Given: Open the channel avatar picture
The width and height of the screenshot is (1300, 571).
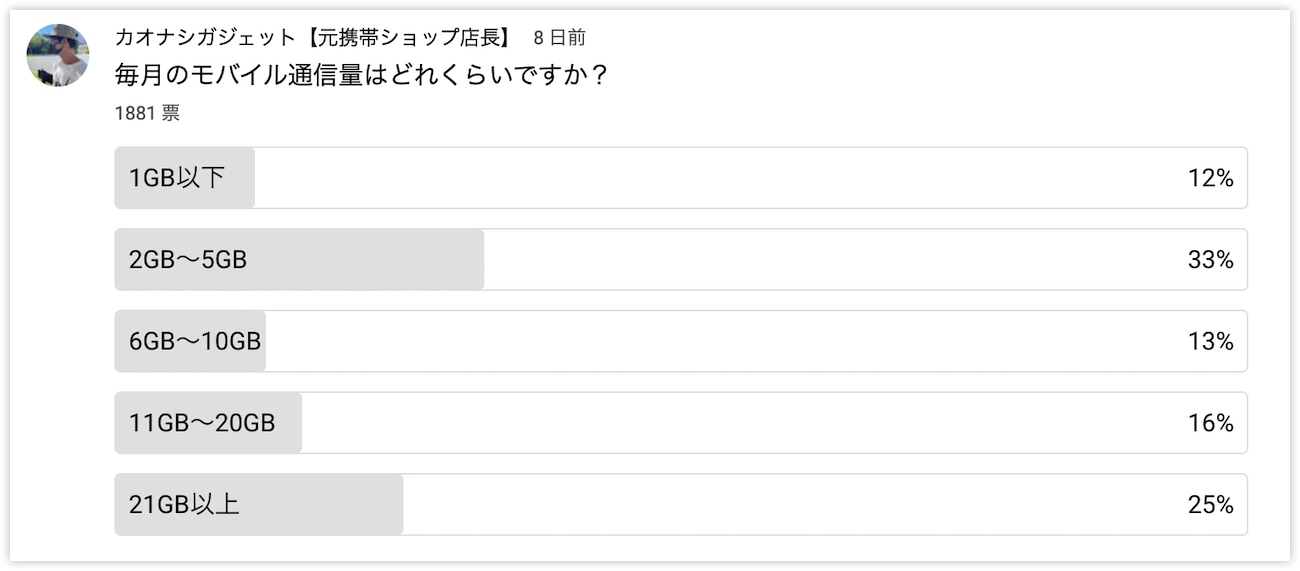Looking at the screenshot, I should pyautogui.click(x=58, y=55).
